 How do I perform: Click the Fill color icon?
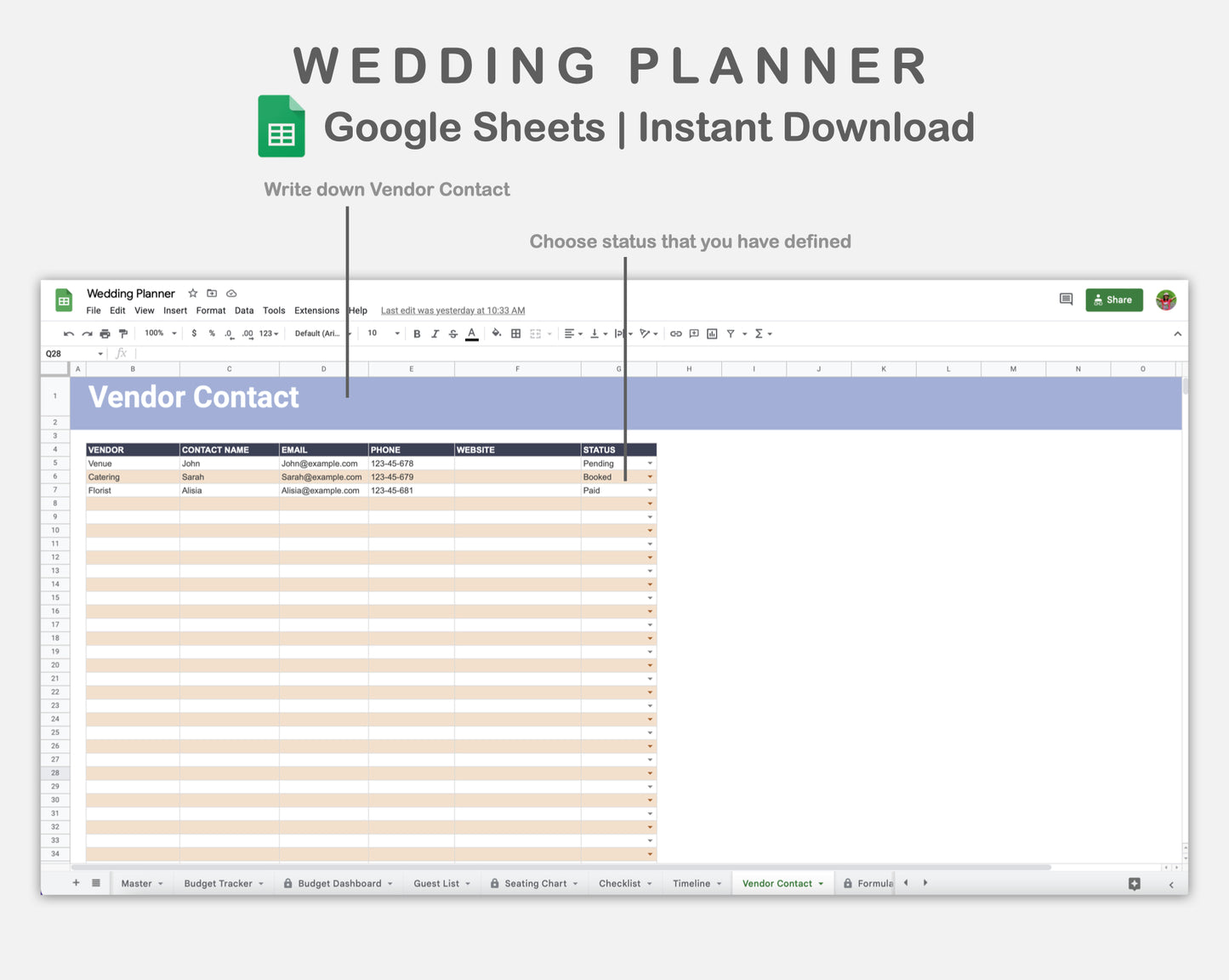tap(497, 333)
